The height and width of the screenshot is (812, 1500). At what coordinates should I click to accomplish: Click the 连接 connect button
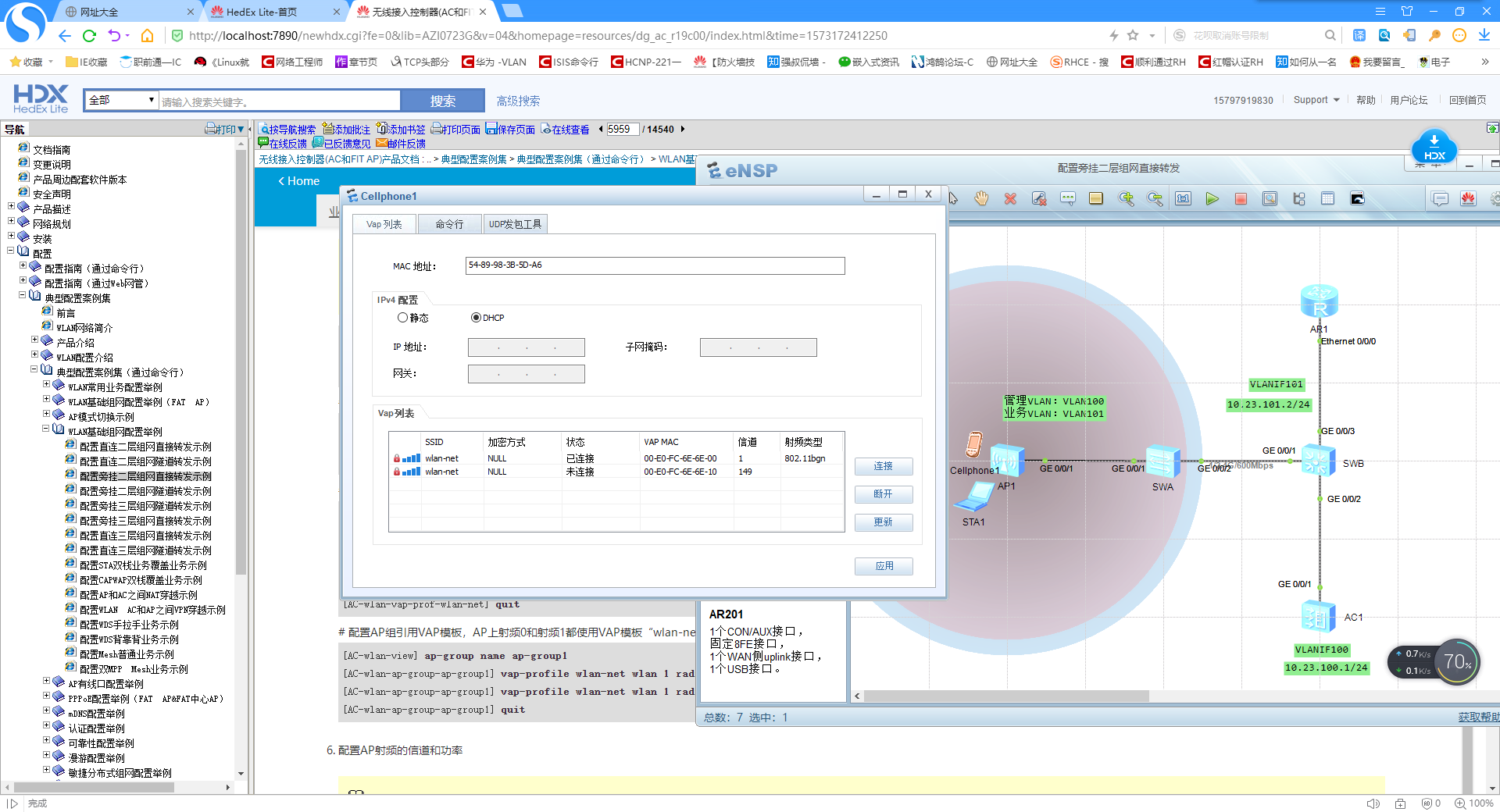[x=884, y=466]
